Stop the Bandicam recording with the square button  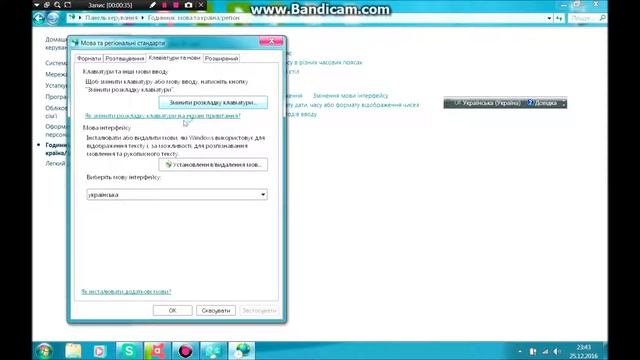176,5
